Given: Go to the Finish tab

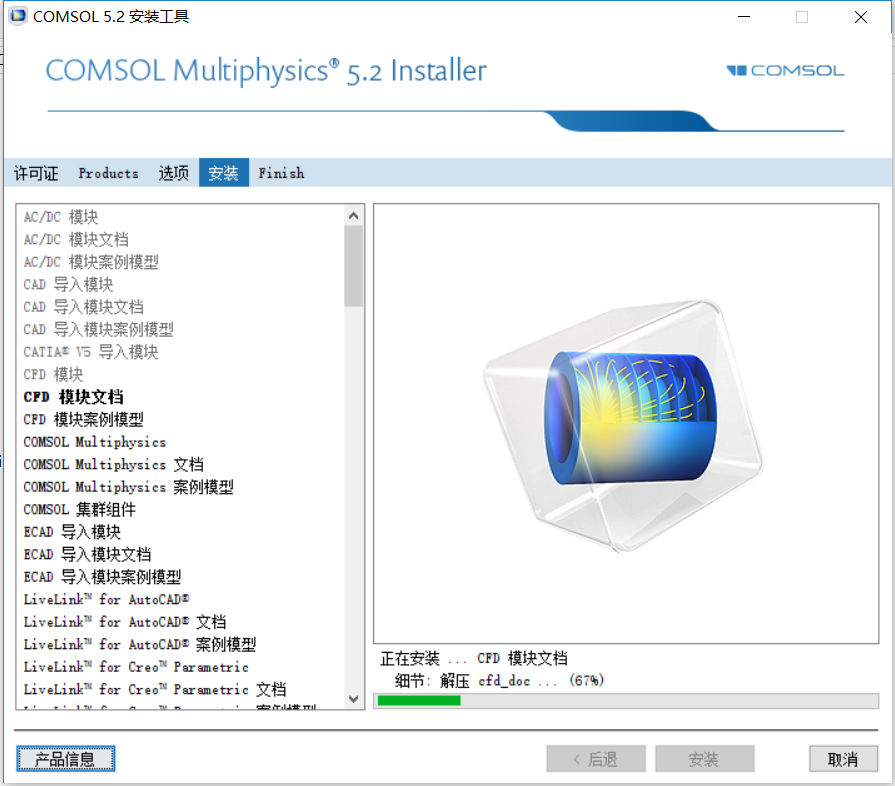Looking at the screenshot, I should tap(281, 173).
